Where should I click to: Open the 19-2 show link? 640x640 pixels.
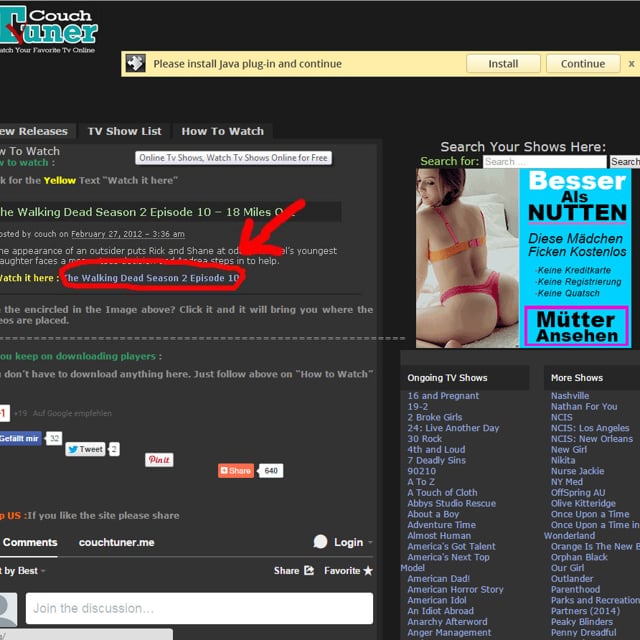418,407
